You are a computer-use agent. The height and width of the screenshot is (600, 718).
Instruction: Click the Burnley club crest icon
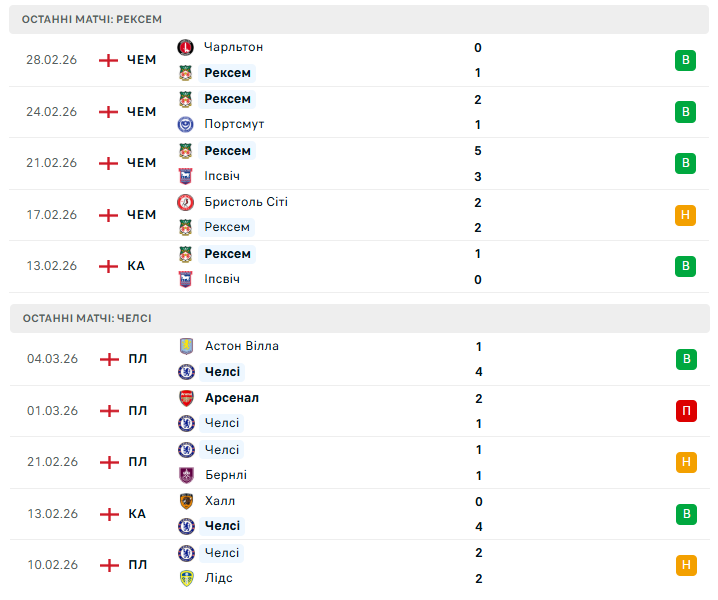point(185,475)
